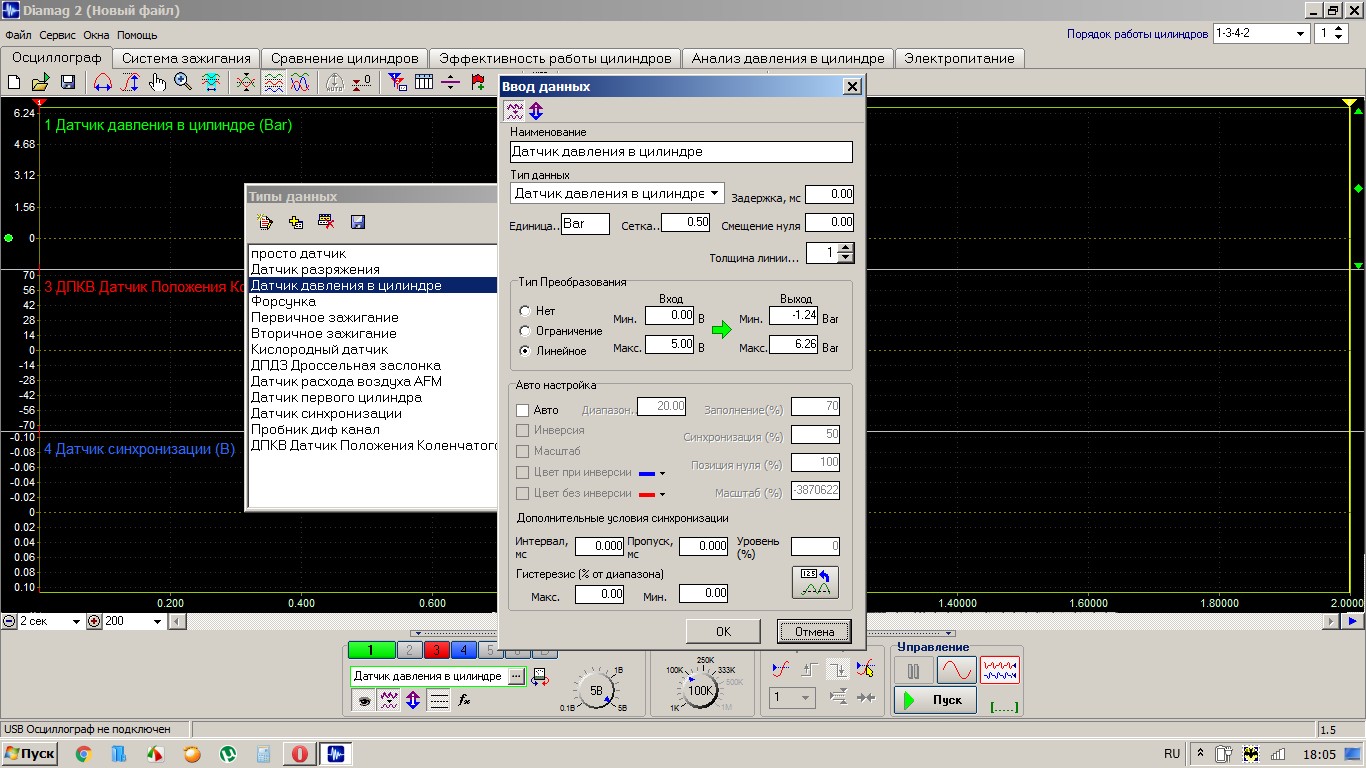This screenshot has height=768, width=1366.
Task: Switch to Электропитание tab
Action: click(959, 58)
